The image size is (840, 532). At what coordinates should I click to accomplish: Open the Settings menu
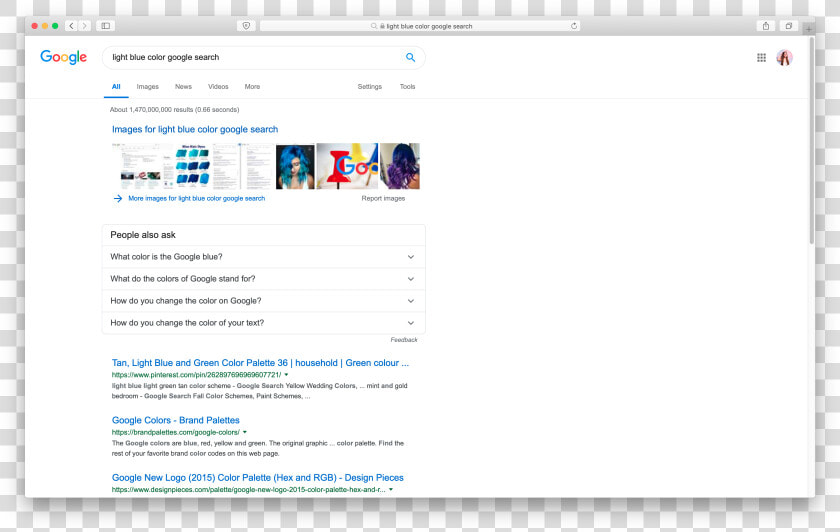click(370, 87)
